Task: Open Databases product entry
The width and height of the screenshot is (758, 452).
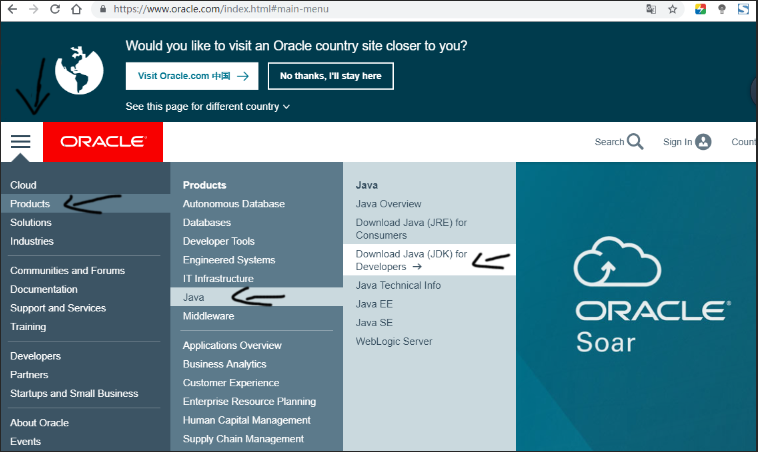Action: click(x=207, y=222)
